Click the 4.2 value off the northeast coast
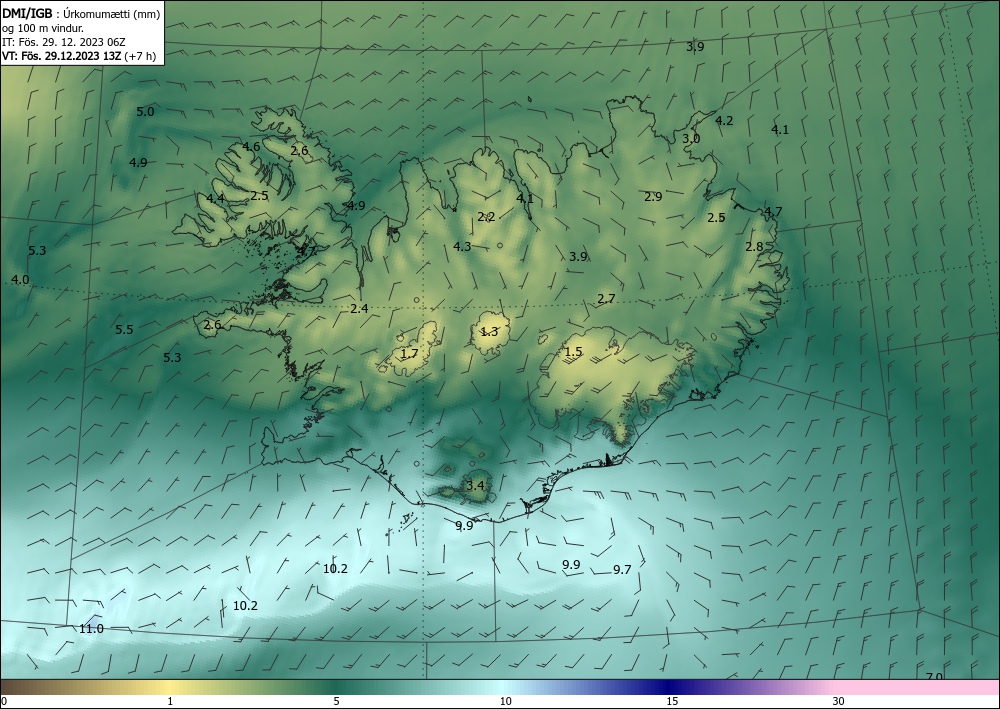Image resolution: width=1000 pixels, height=709 pixels. pos(724,121)
